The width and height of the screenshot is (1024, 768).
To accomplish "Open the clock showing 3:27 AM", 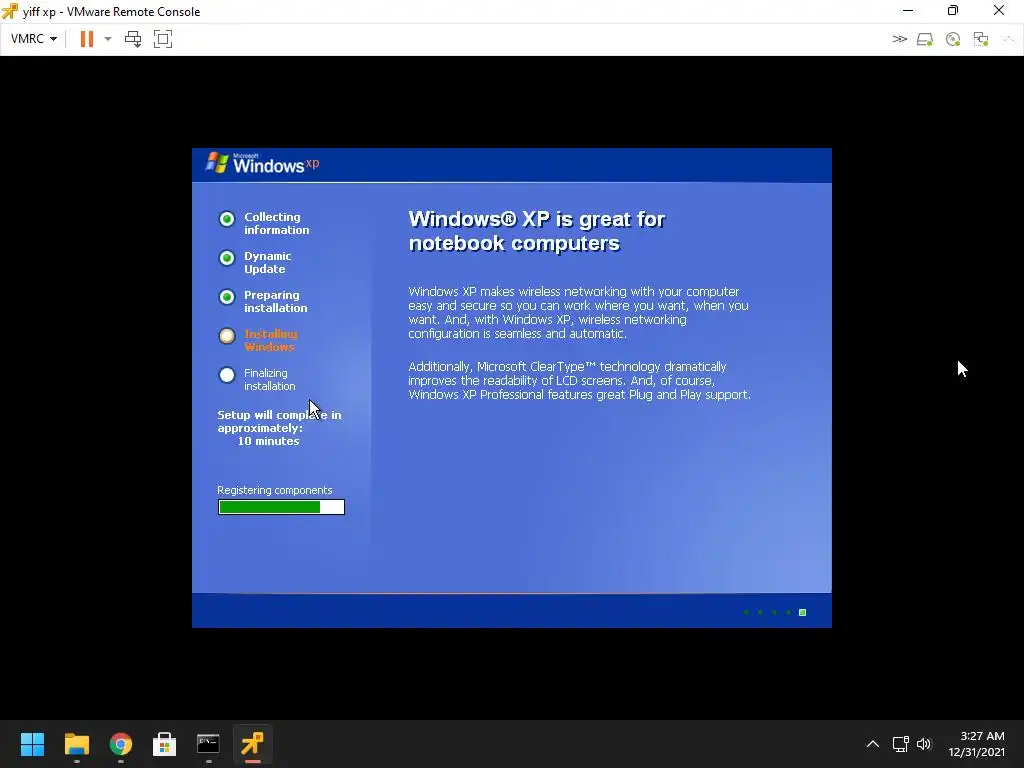I will tap(976, 744).
